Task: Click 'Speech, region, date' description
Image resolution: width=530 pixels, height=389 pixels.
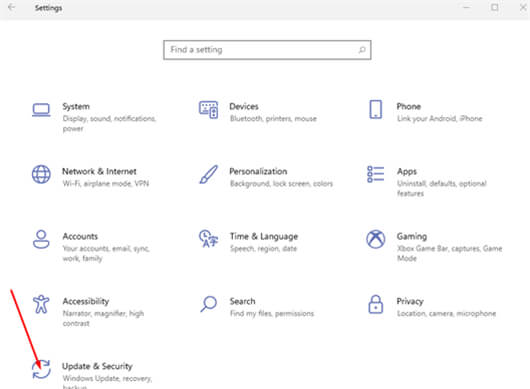Action: 264,249
